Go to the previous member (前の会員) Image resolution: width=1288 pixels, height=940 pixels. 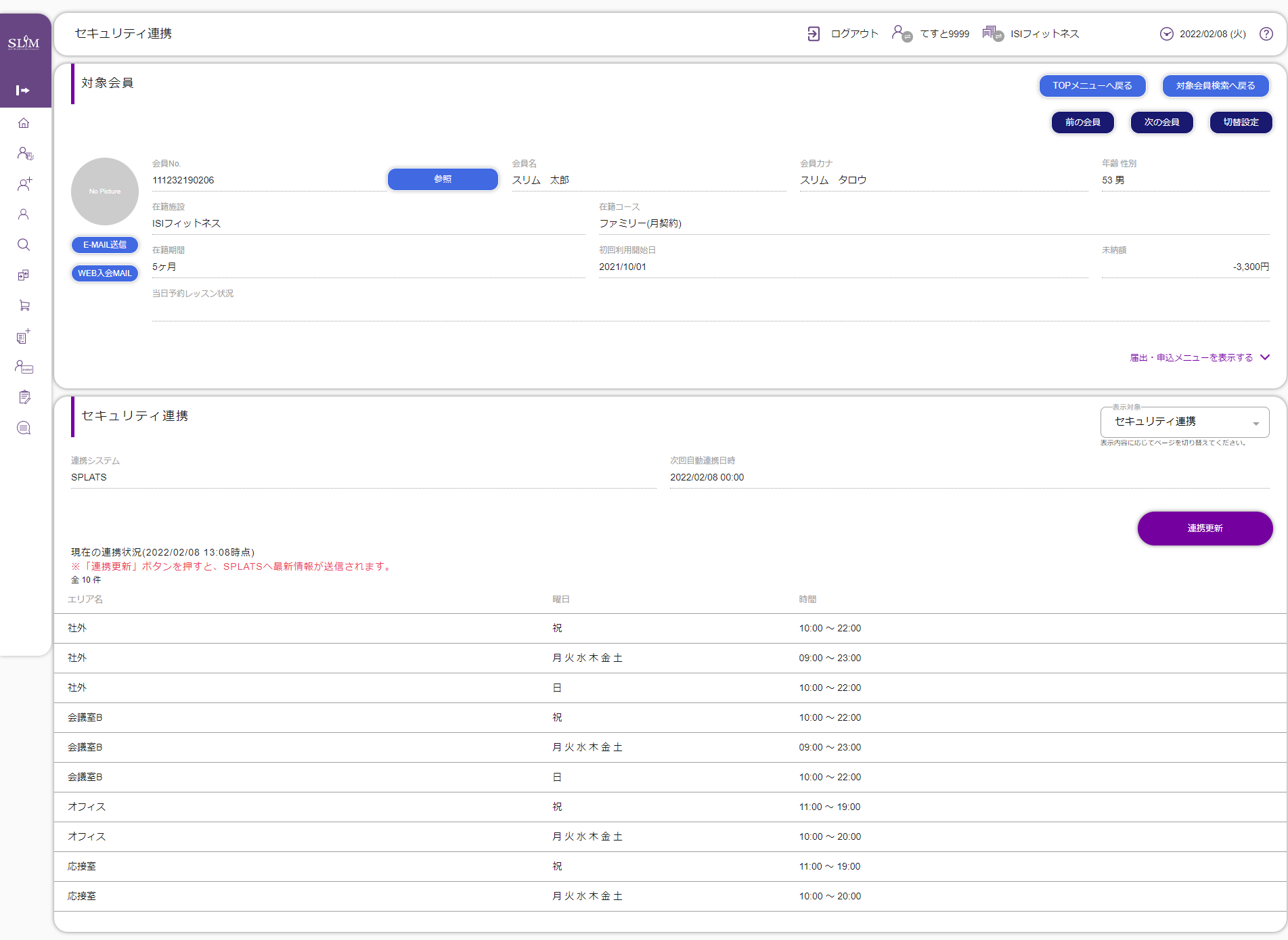[x=1083, y=122]
